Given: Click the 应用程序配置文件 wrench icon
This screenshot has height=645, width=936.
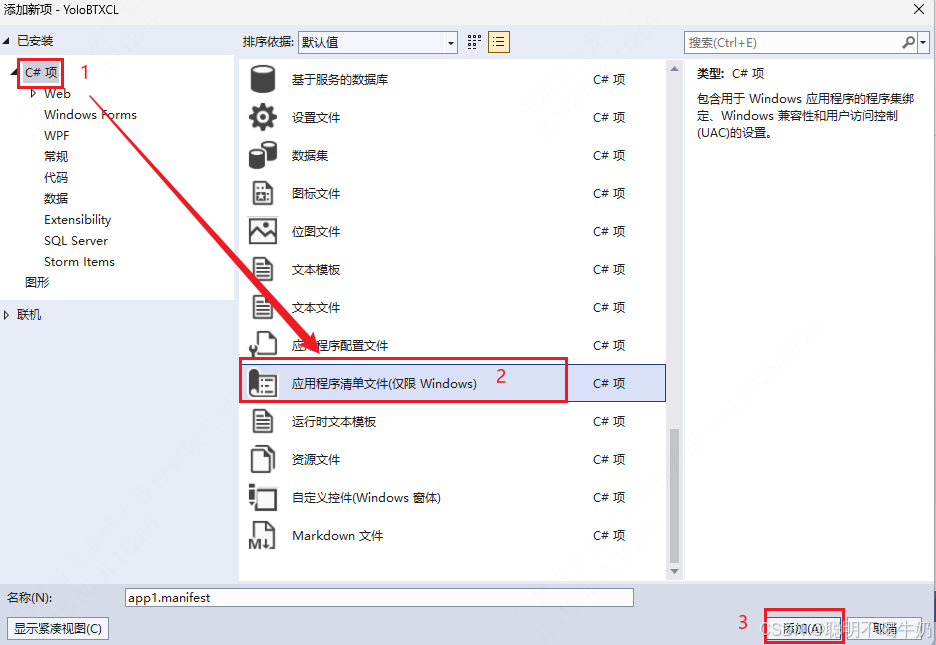Looking at the screenshot, I should [263, 345].
